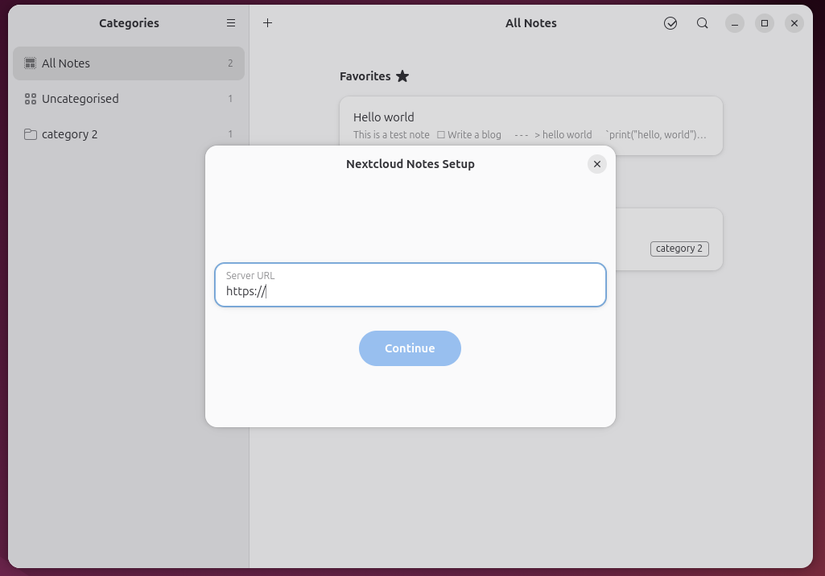Open the hamburger menu in Categories header
The width and height of the screenshot is (825, 576).
[x=230, y=23]
